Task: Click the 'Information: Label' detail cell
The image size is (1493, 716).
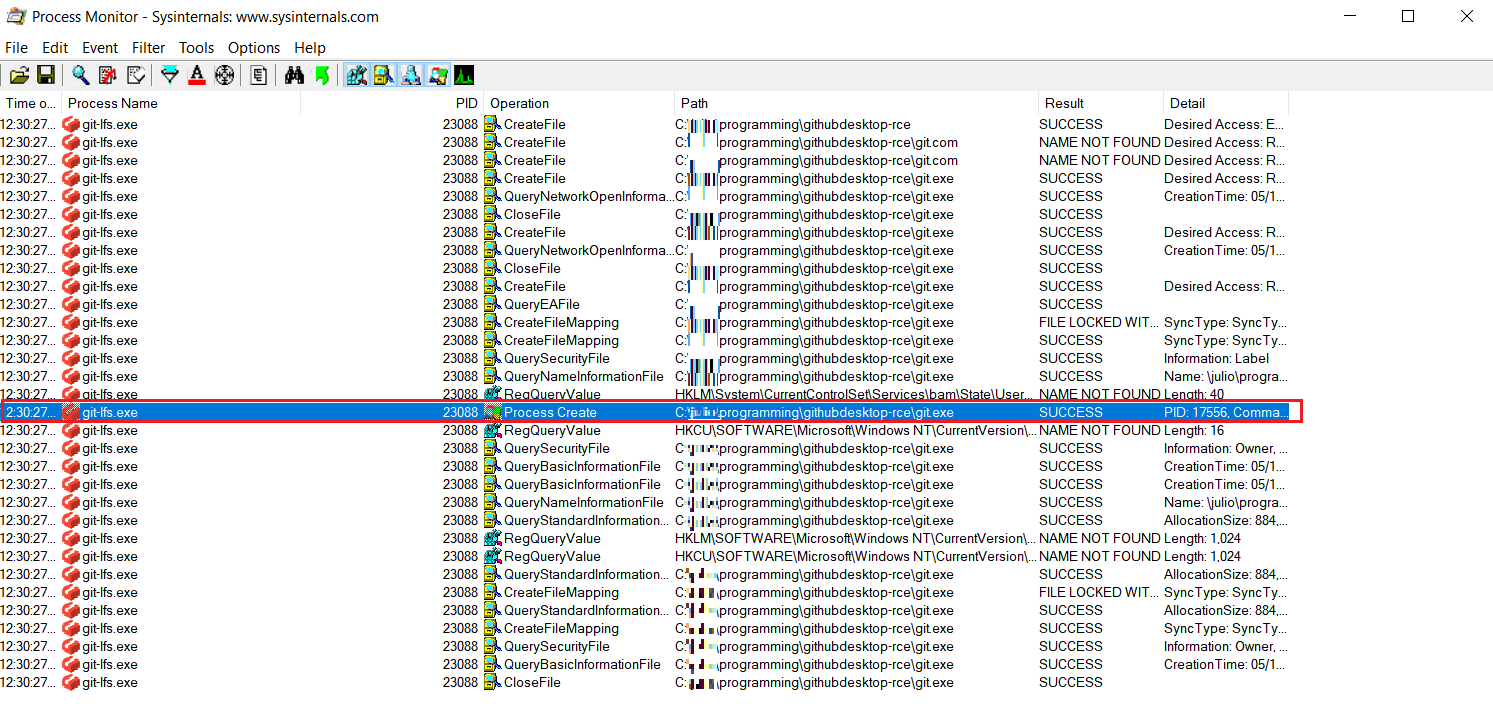Action: [x=1216, y=358]
